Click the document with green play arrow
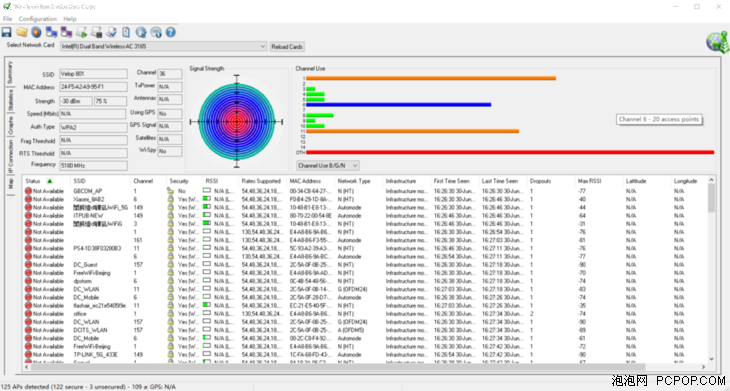Viewport: 730px width, 391px height. tap(81, 32)
